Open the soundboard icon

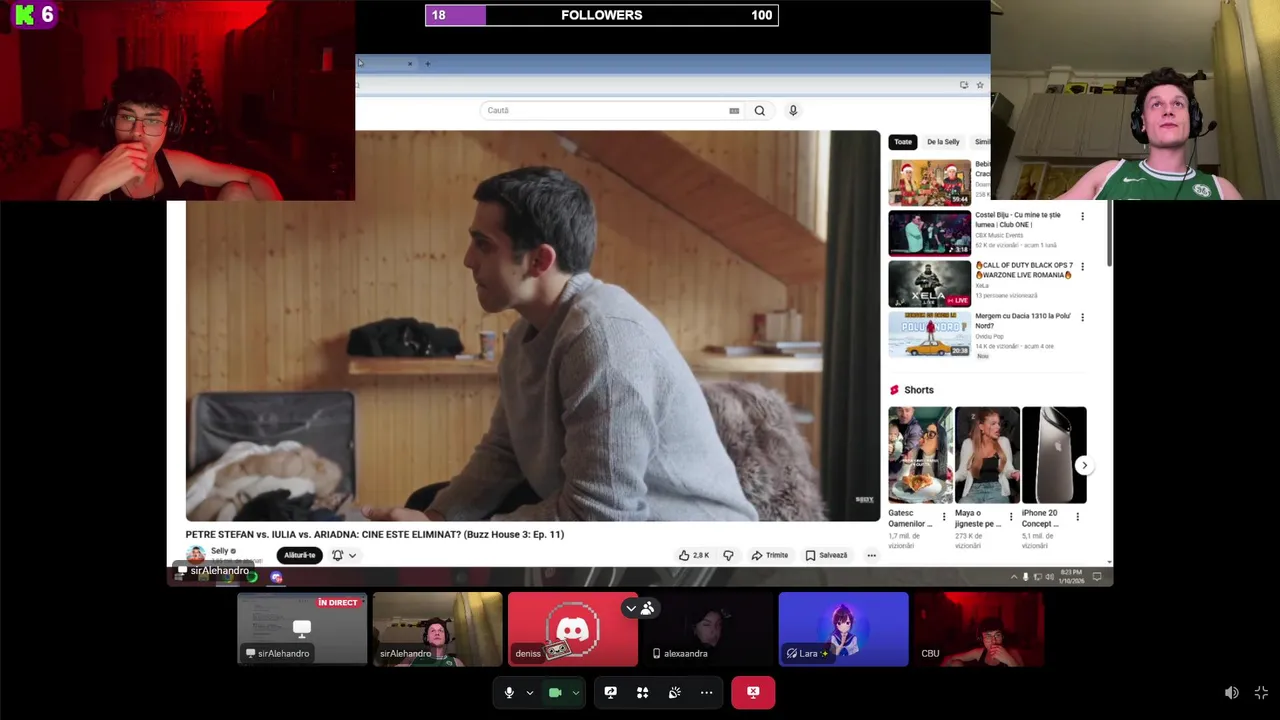675,692
